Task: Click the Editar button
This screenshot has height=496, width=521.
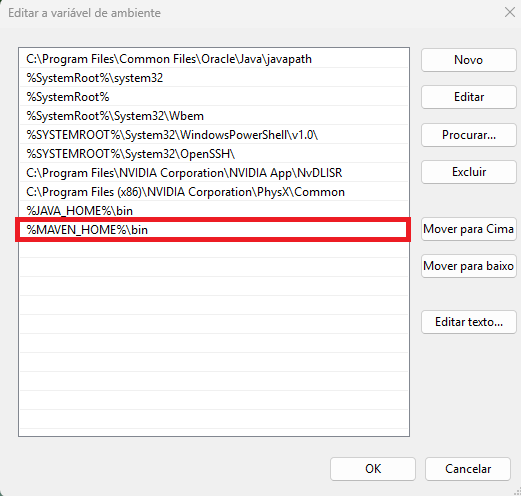Action: 469,97
